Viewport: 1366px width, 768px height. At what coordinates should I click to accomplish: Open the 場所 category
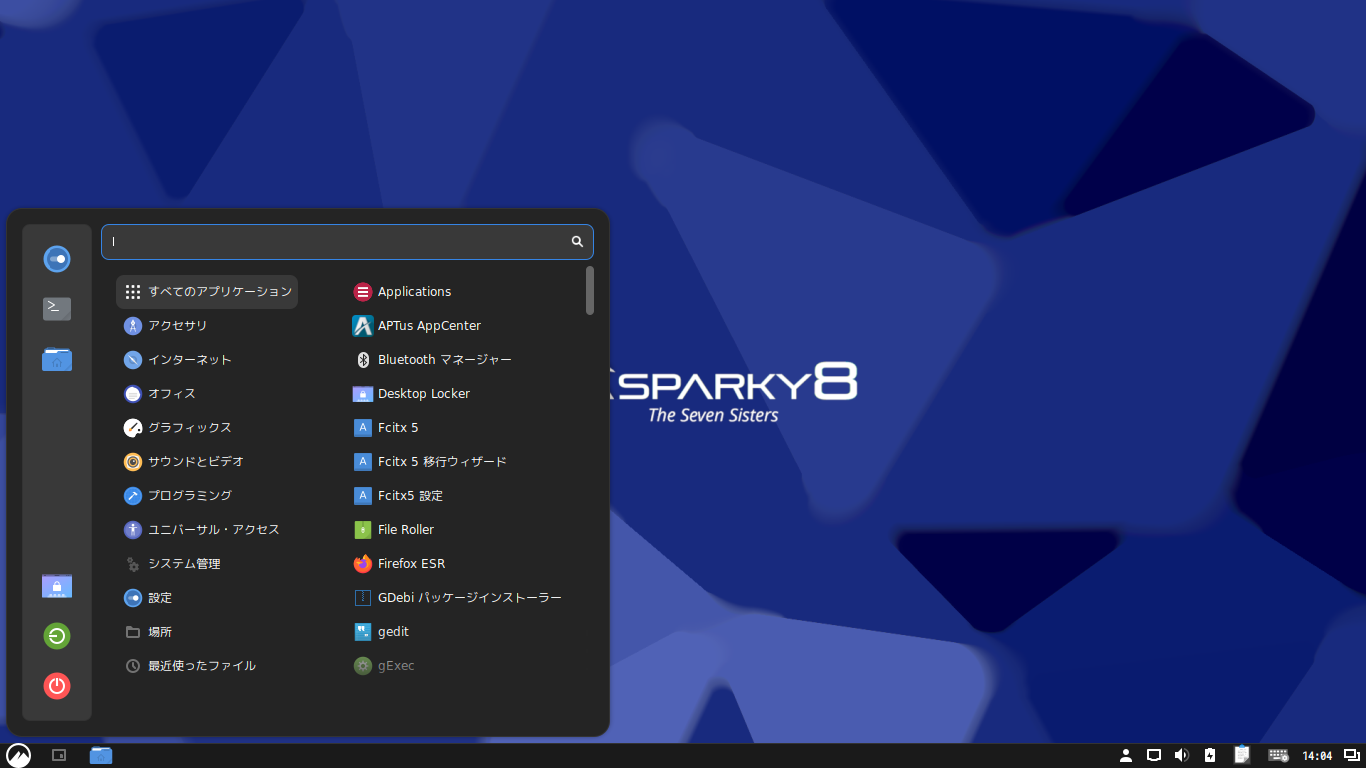[x=207, y=632]
